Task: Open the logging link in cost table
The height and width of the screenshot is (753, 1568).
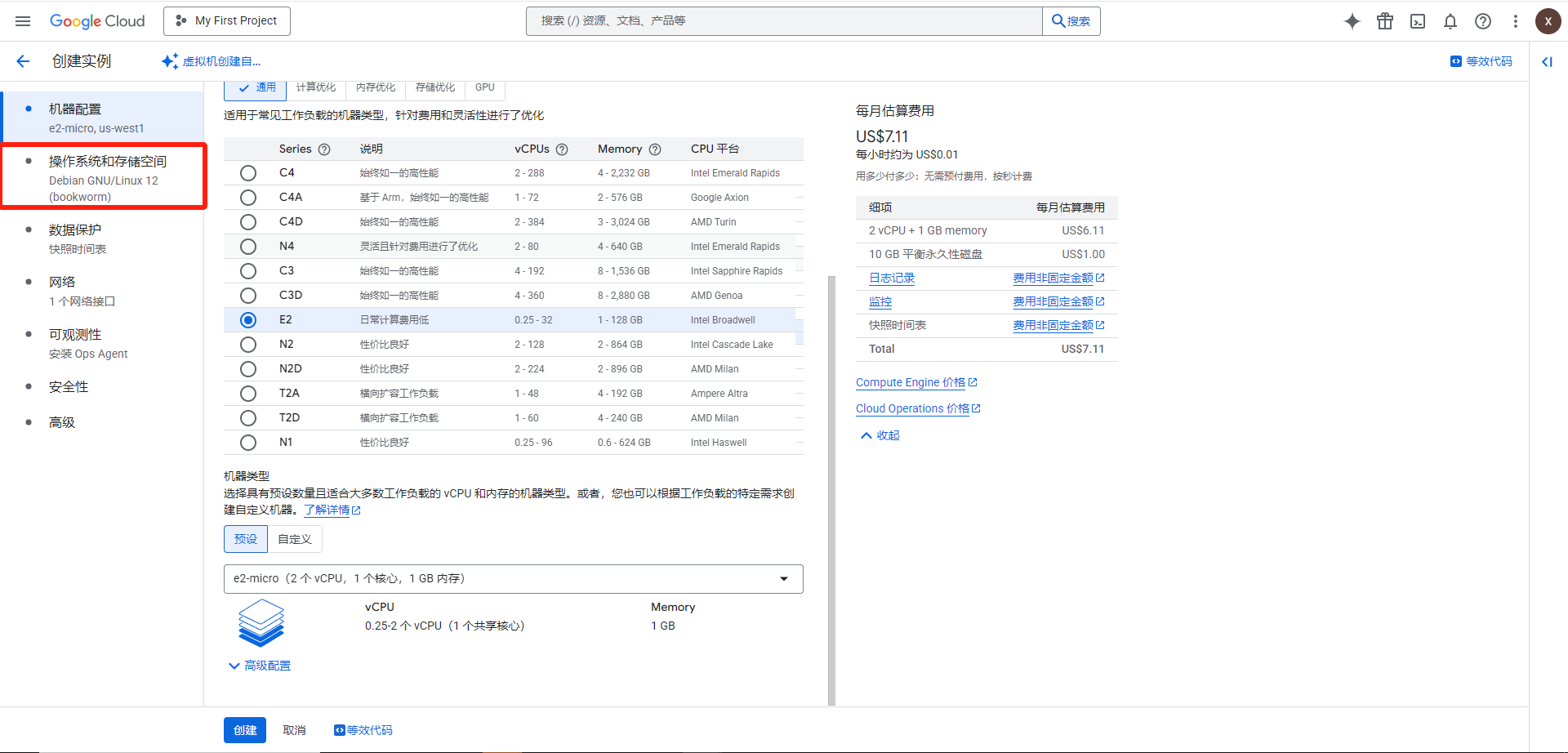Action: pos(892,278)
